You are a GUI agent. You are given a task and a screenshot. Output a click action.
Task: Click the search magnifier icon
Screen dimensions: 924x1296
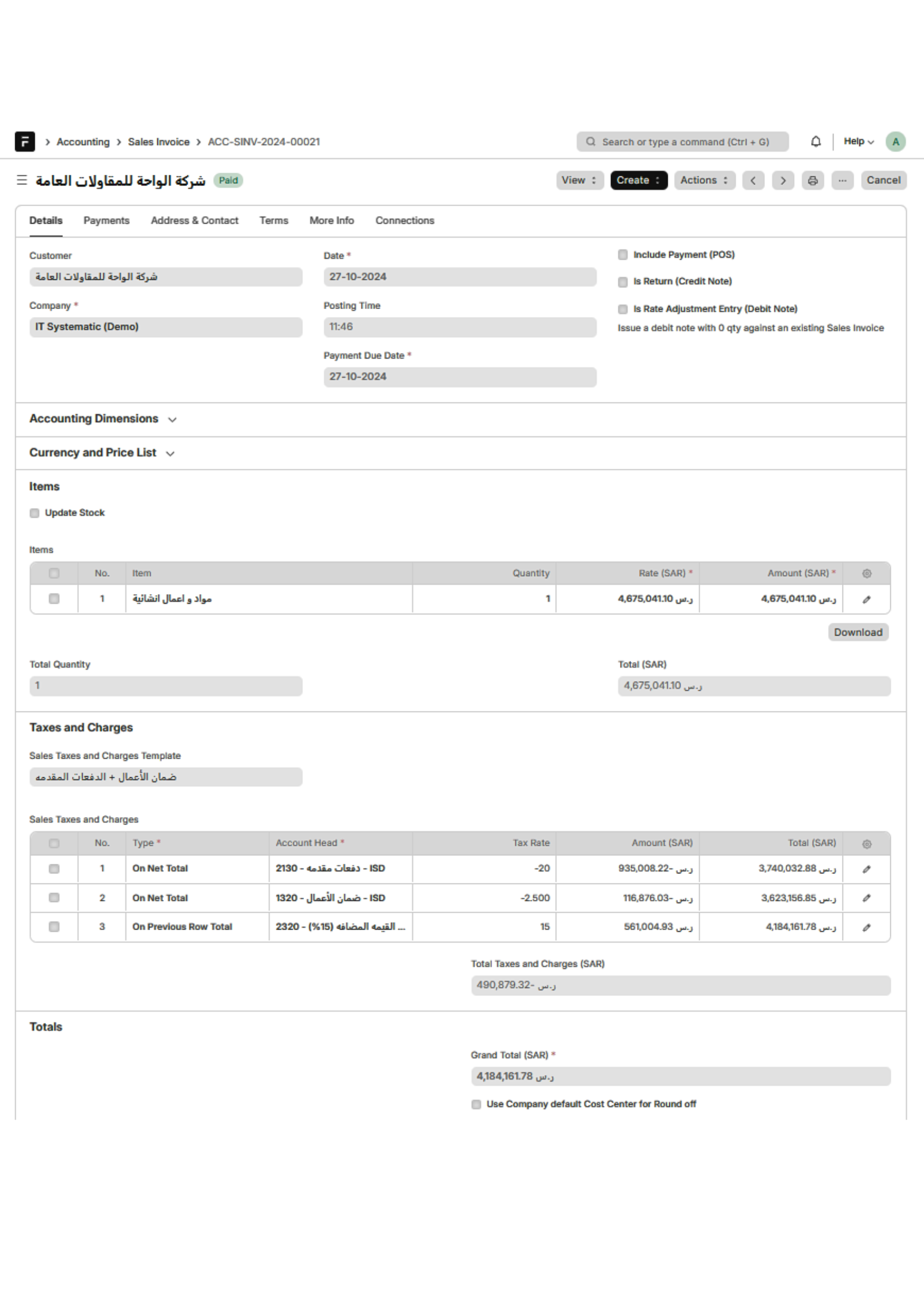pyautogui.click(x=590, y=141)
